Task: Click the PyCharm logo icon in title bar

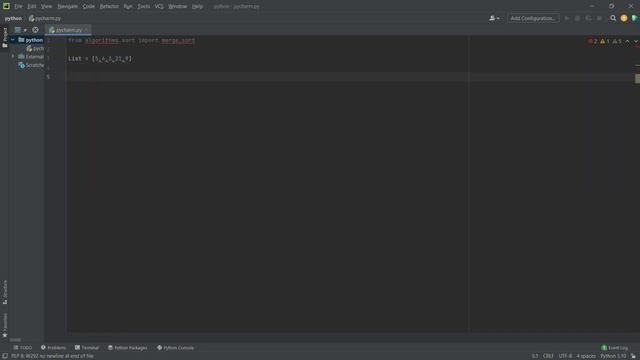Action: click(6, 6)
